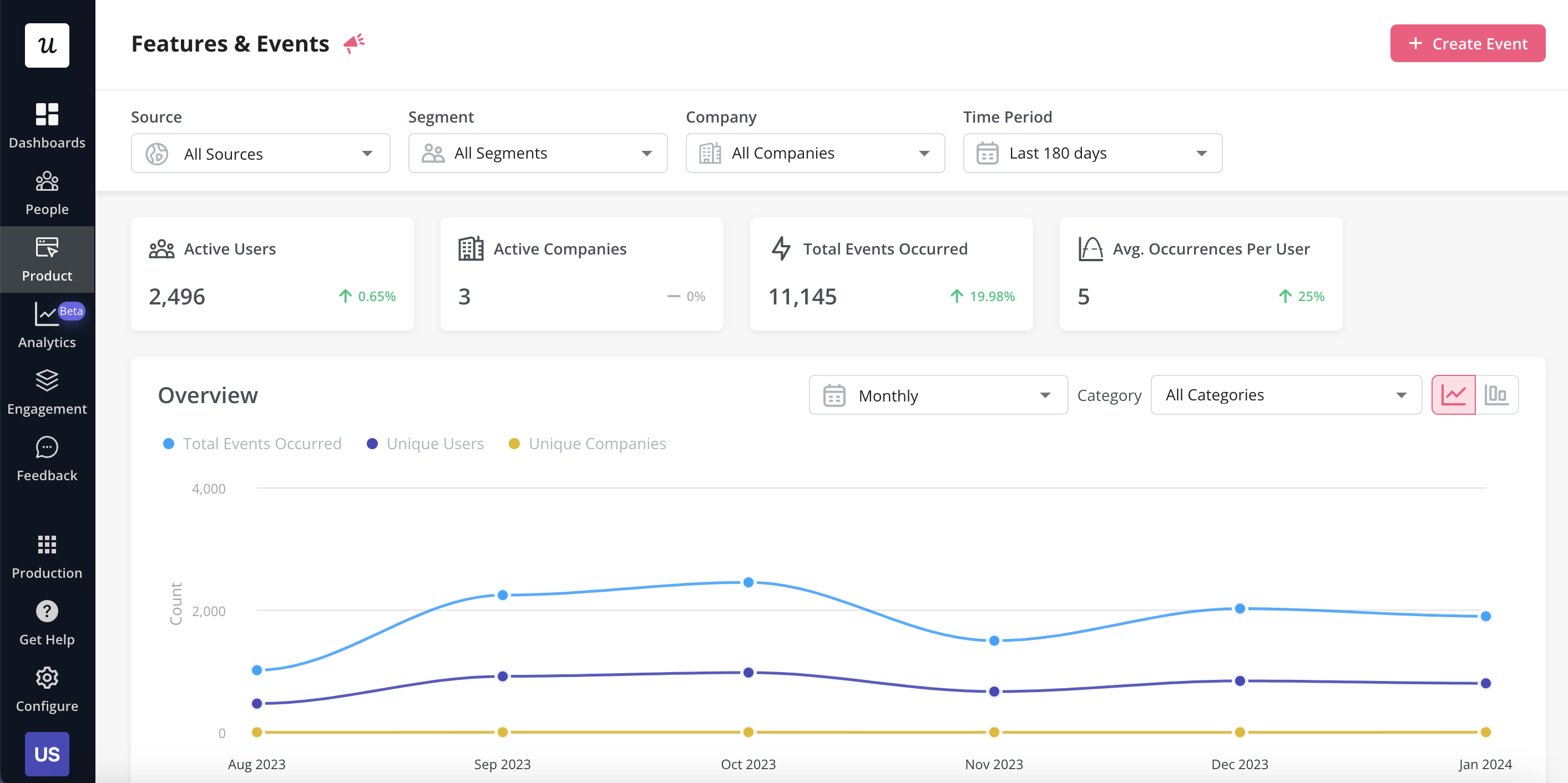Click the Userpilot logo at the top

[x=47, y=45]
